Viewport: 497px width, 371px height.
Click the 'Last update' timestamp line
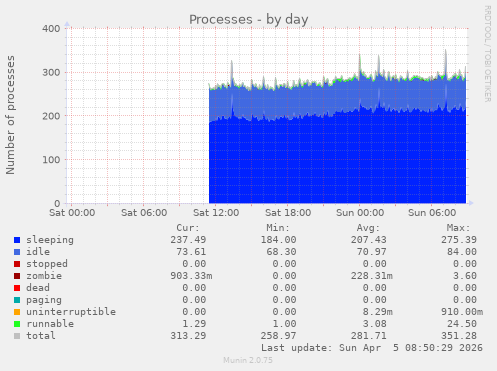tap(372, 348)
